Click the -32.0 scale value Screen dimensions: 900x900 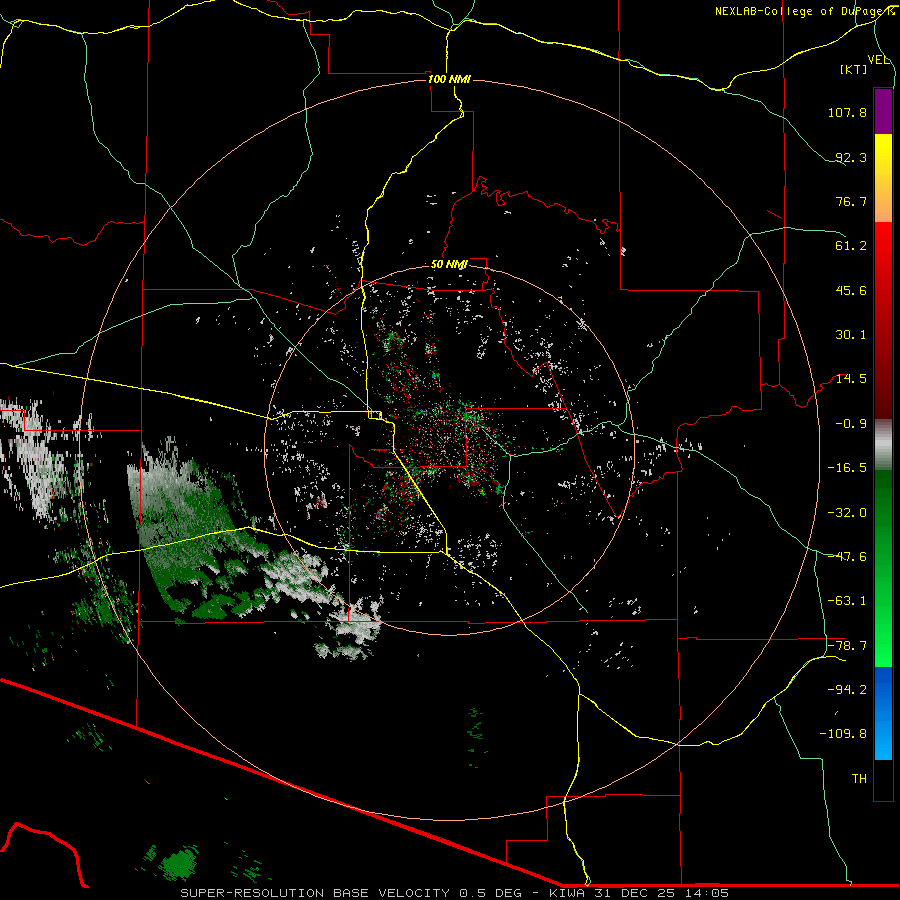[x=847, y=513]
